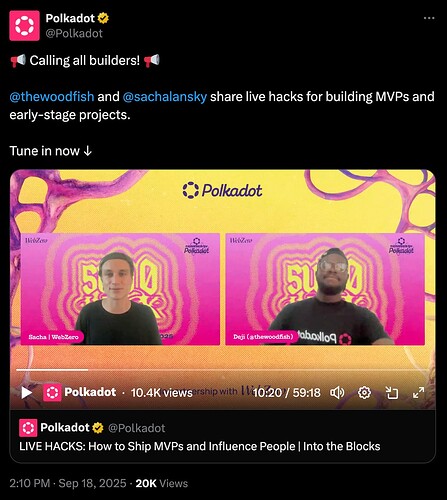Click Polkadot avatar in video control bar
The image size is (447, 500).
[x=52, y=392]
